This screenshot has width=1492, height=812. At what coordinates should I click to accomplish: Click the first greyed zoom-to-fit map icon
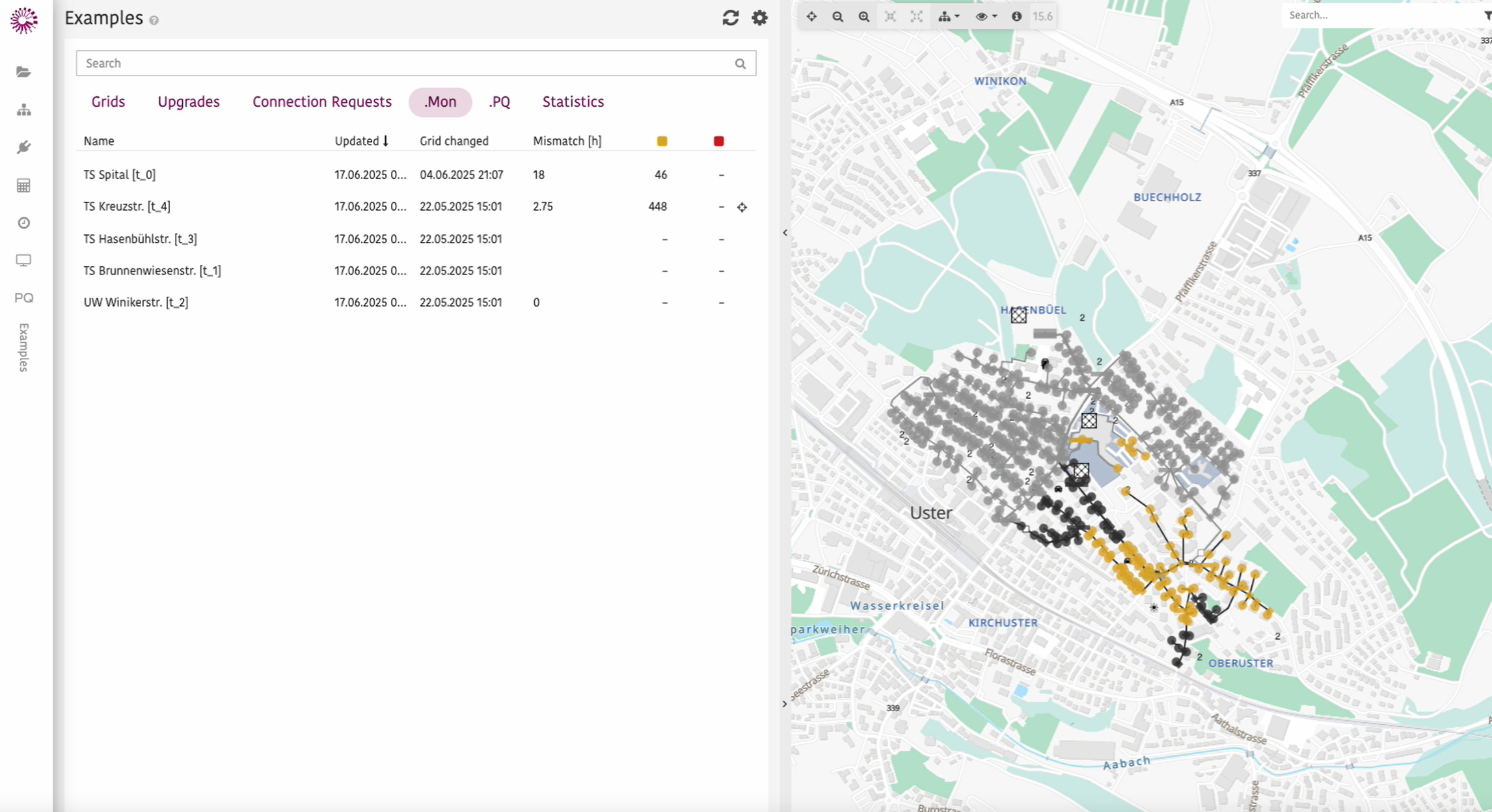click(890, 16)
